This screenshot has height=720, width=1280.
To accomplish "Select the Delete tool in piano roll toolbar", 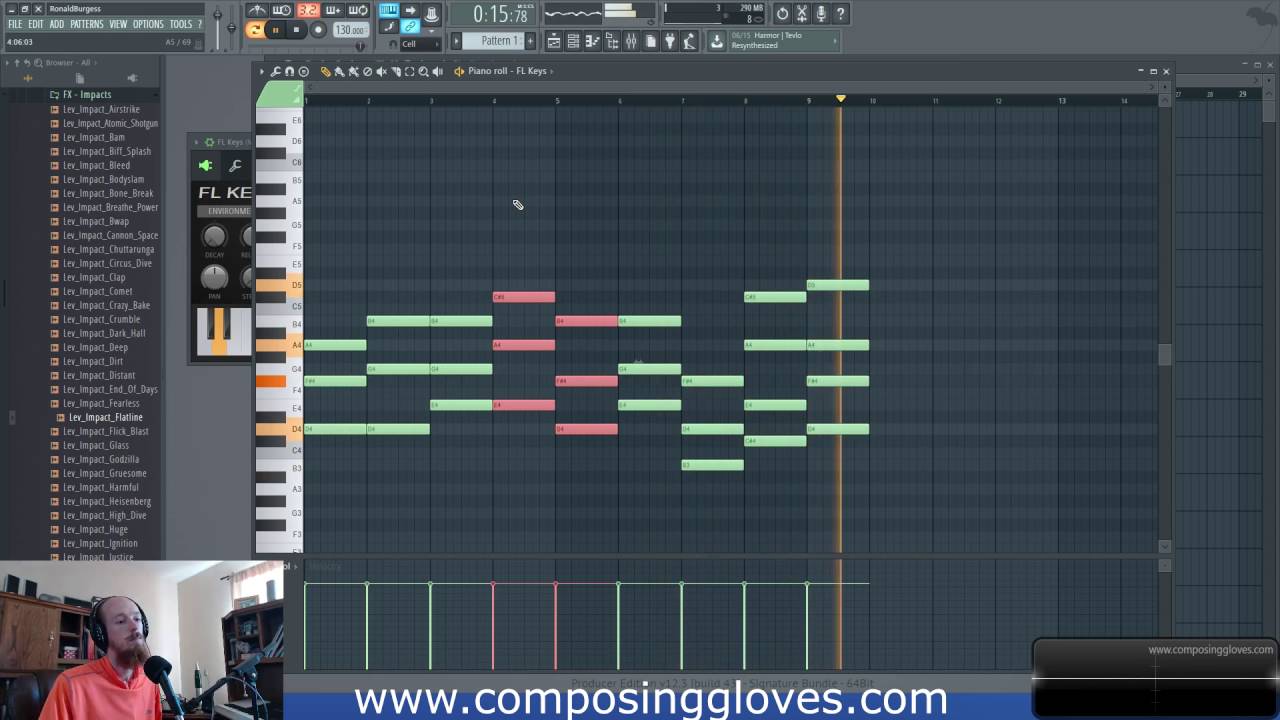I will [x=367, y=71].
